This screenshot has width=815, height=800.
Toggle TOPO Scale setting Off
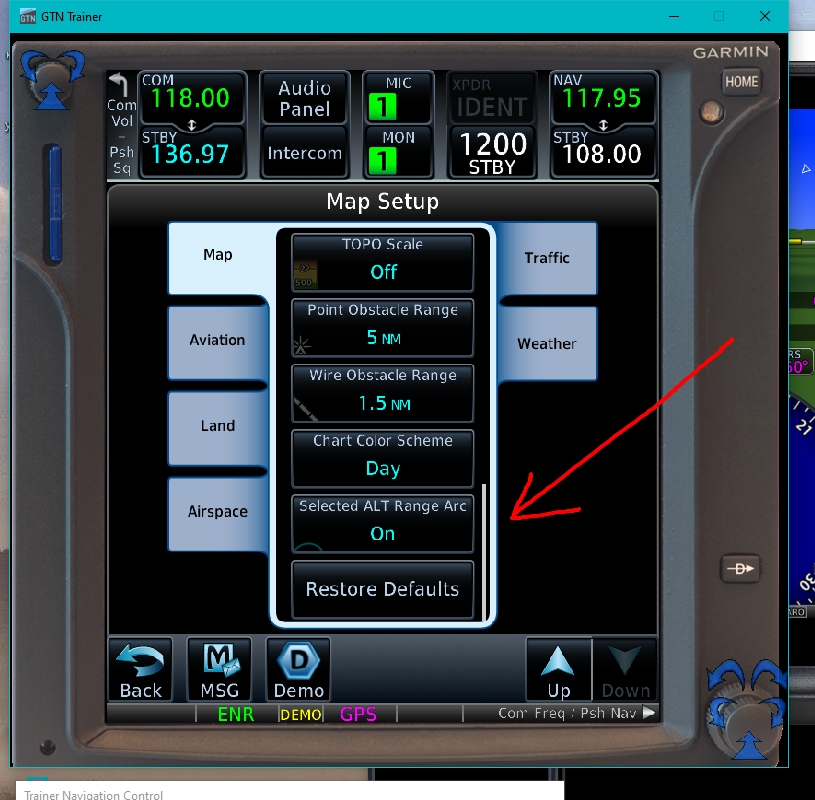(383, 263)
